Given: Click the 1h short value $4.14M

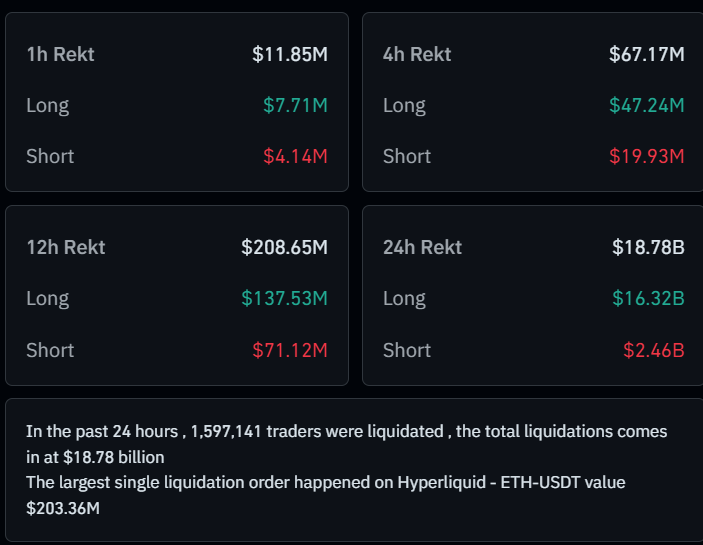Looking at the screenshot, I should [295, 156].
